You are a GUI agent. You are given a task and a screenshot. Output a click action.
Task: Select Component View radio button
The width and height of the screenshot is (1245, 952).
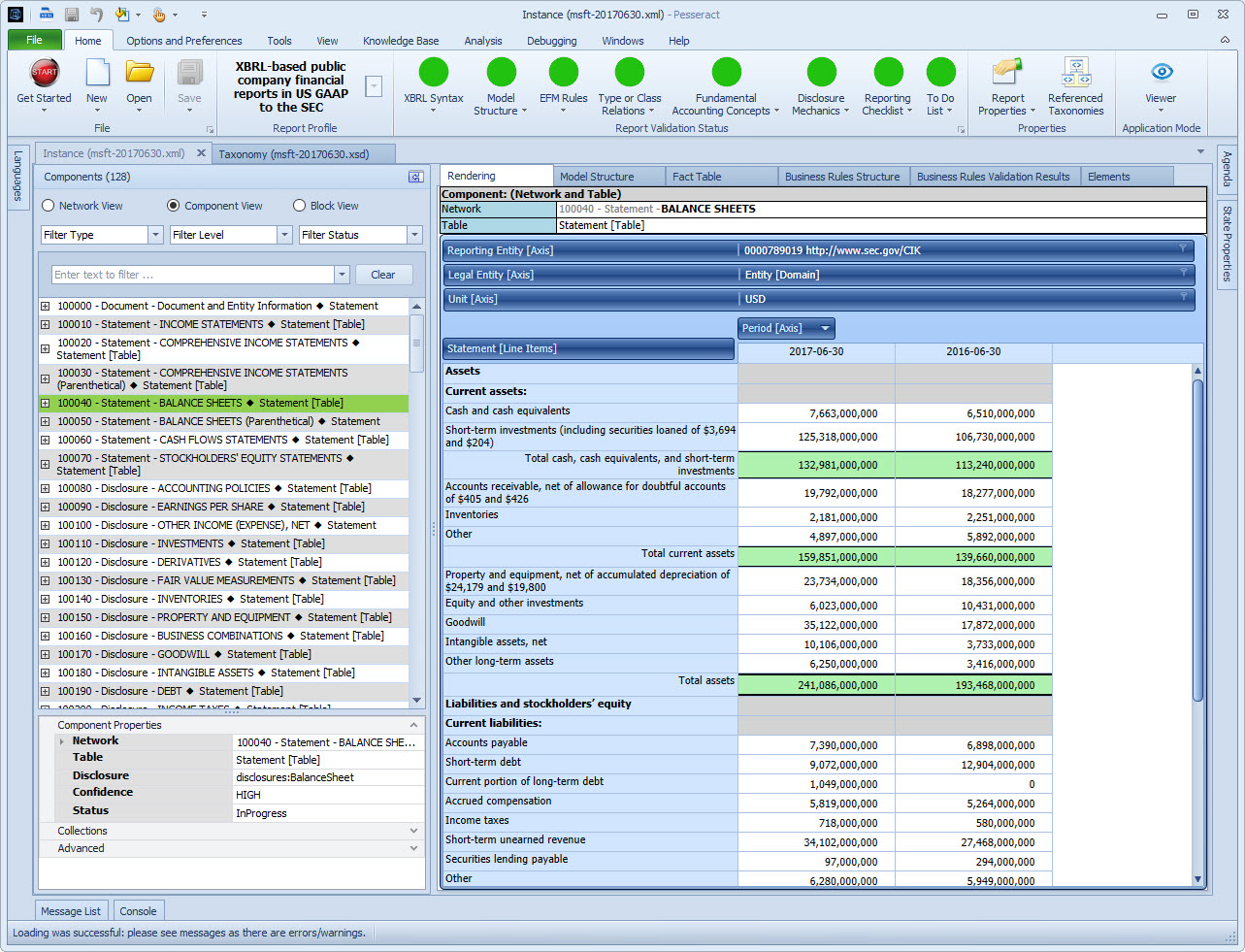pos(173,206)
